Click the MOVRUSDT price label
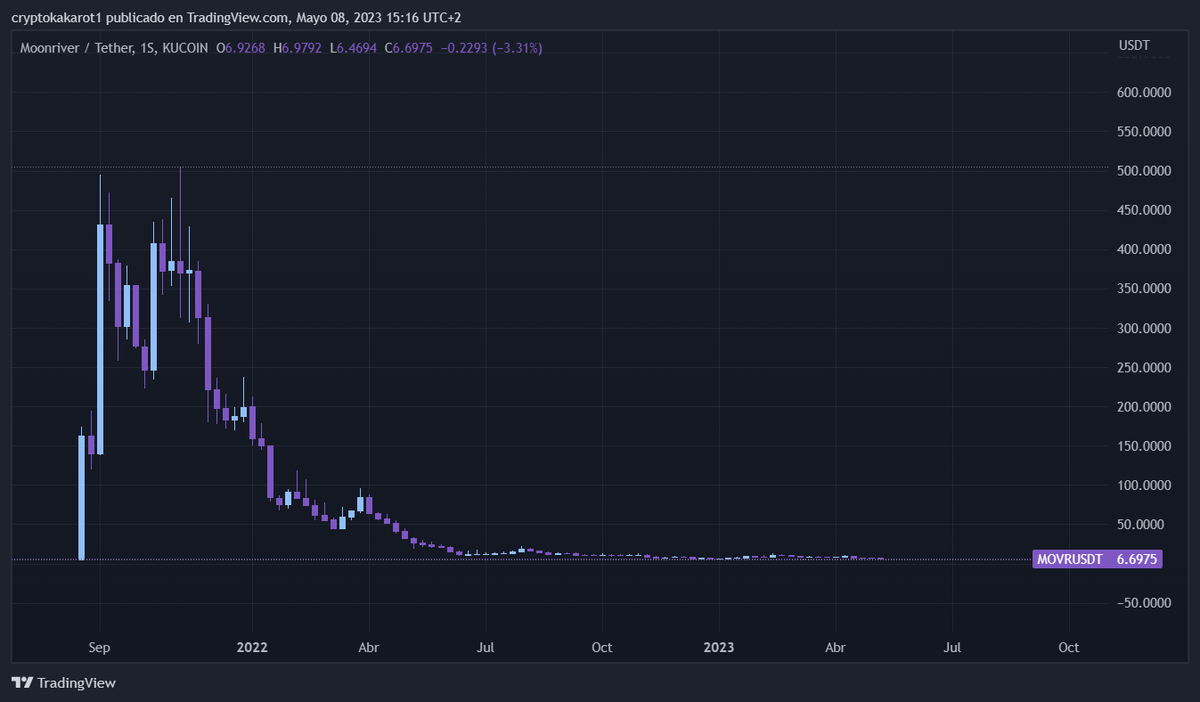1200x702 pixels. (1097, 560)
